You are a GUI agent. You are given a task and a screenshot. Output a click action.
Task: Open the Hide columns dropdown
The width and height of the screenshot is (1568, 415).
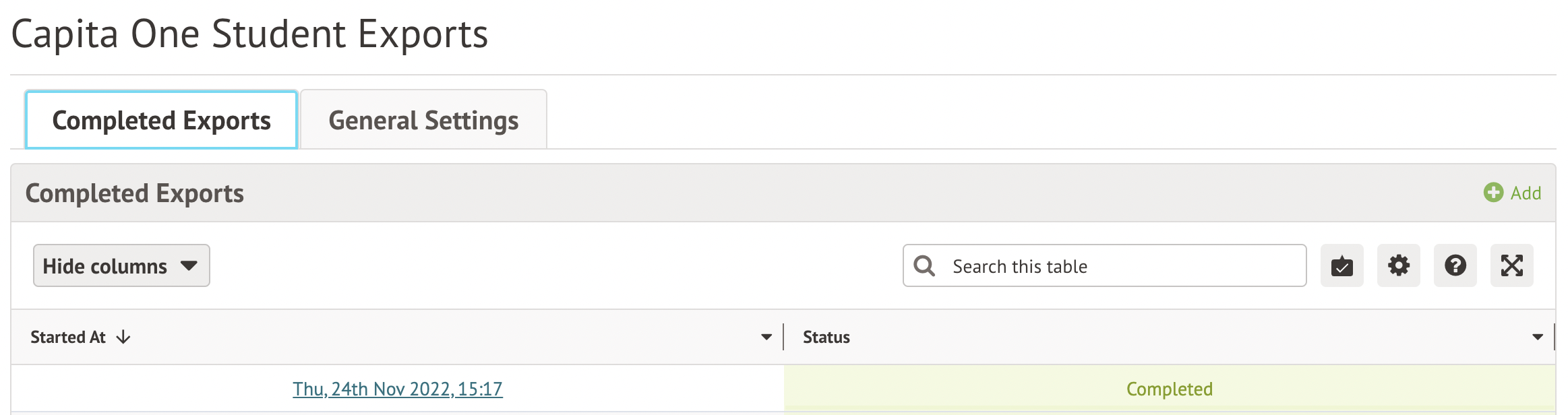click(121, 266)
